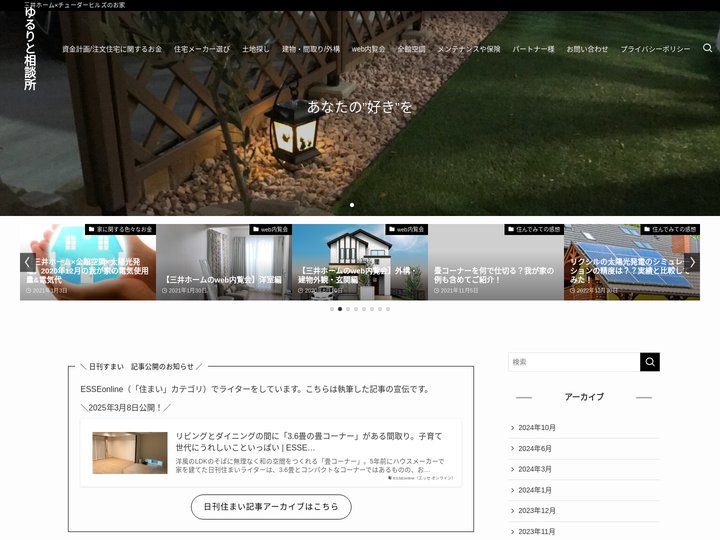Image resolution: width=720 pixels, height=540 pixels.
Task: Open 洋室編 web内覧会 carousel card
Action: 224,262
